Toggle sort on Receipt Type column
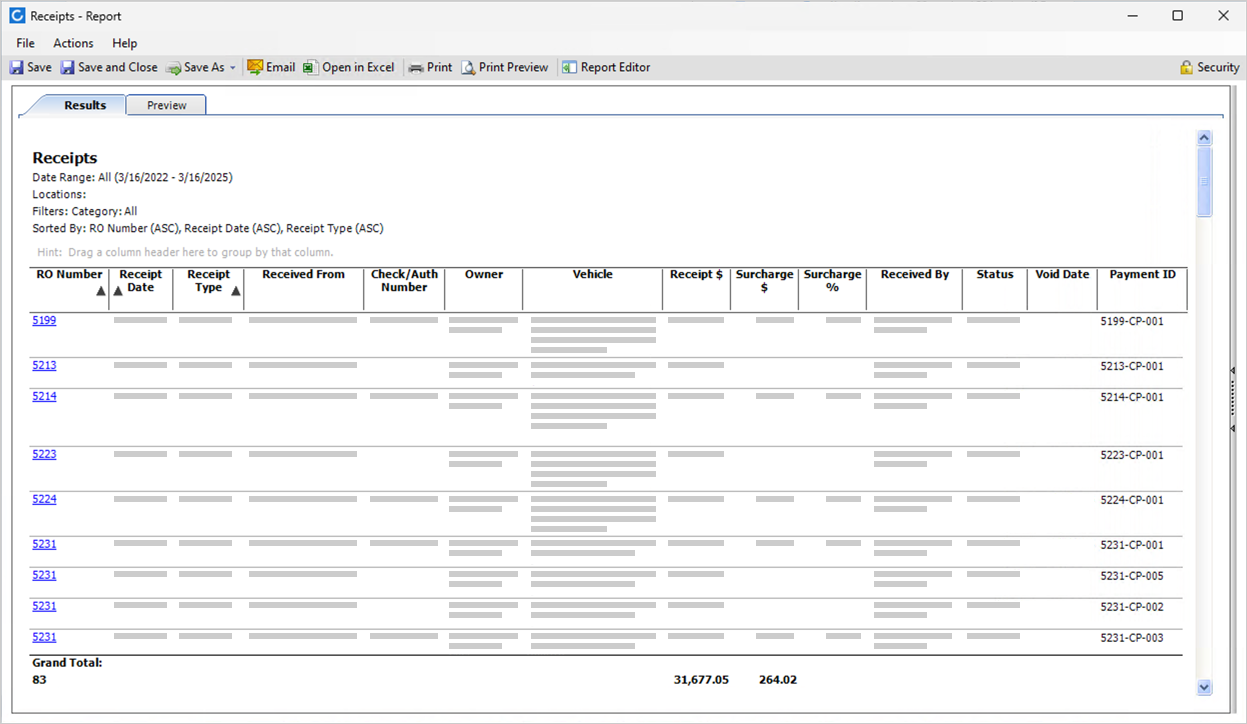The image size is (1247, 724). pyautogui.click(x=209, y=281)
